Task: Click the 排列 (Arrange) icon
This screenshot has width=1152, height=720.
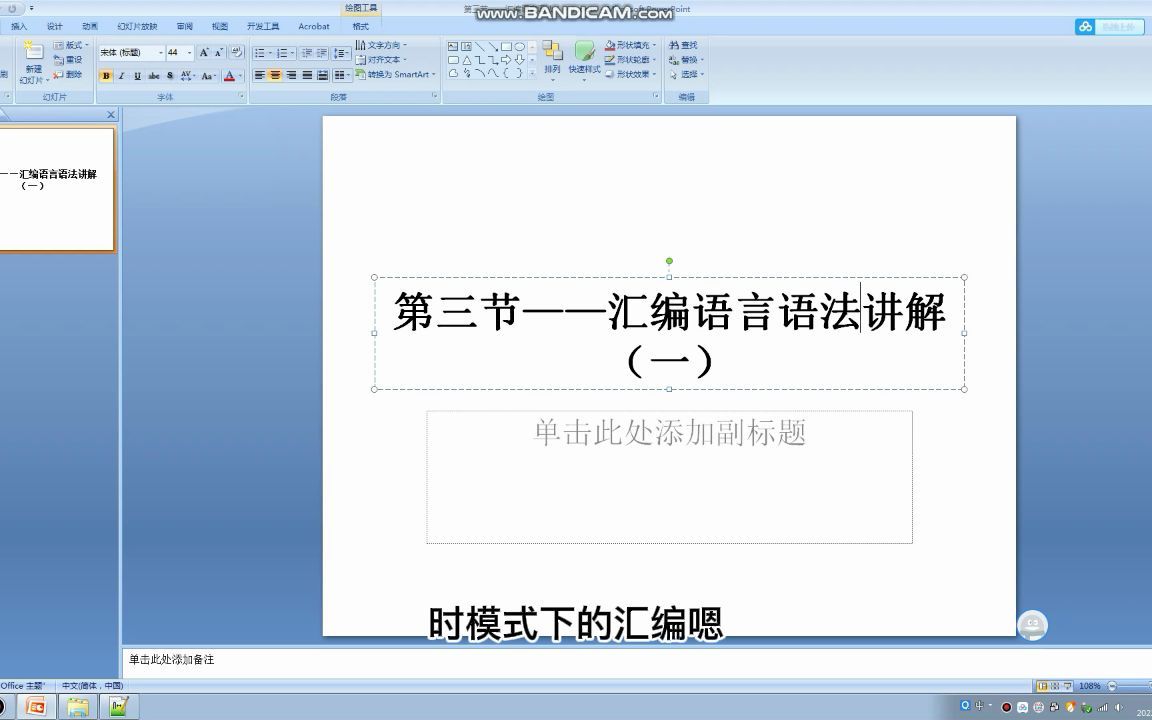Action: (552, 58)
